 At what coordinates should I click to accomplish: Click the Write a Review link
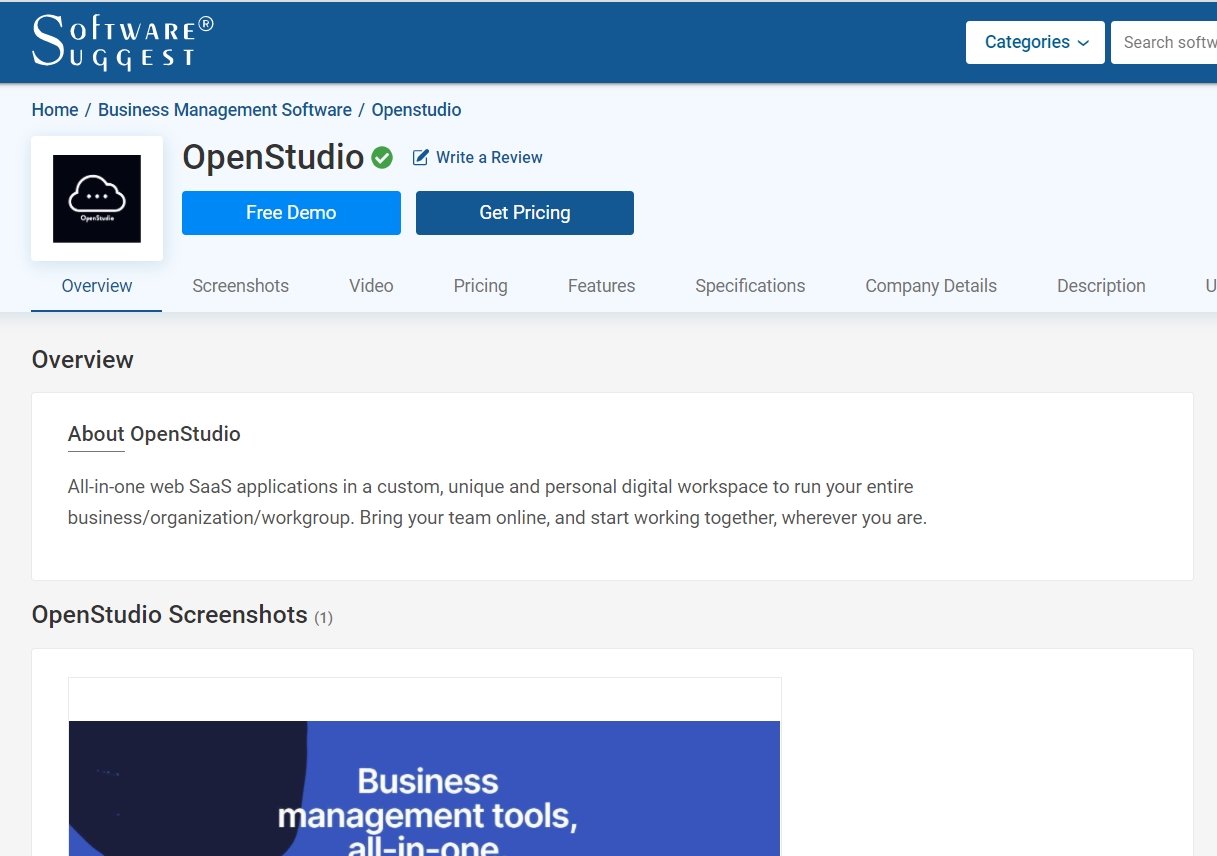pyautogui.click(x=478, y=157)
